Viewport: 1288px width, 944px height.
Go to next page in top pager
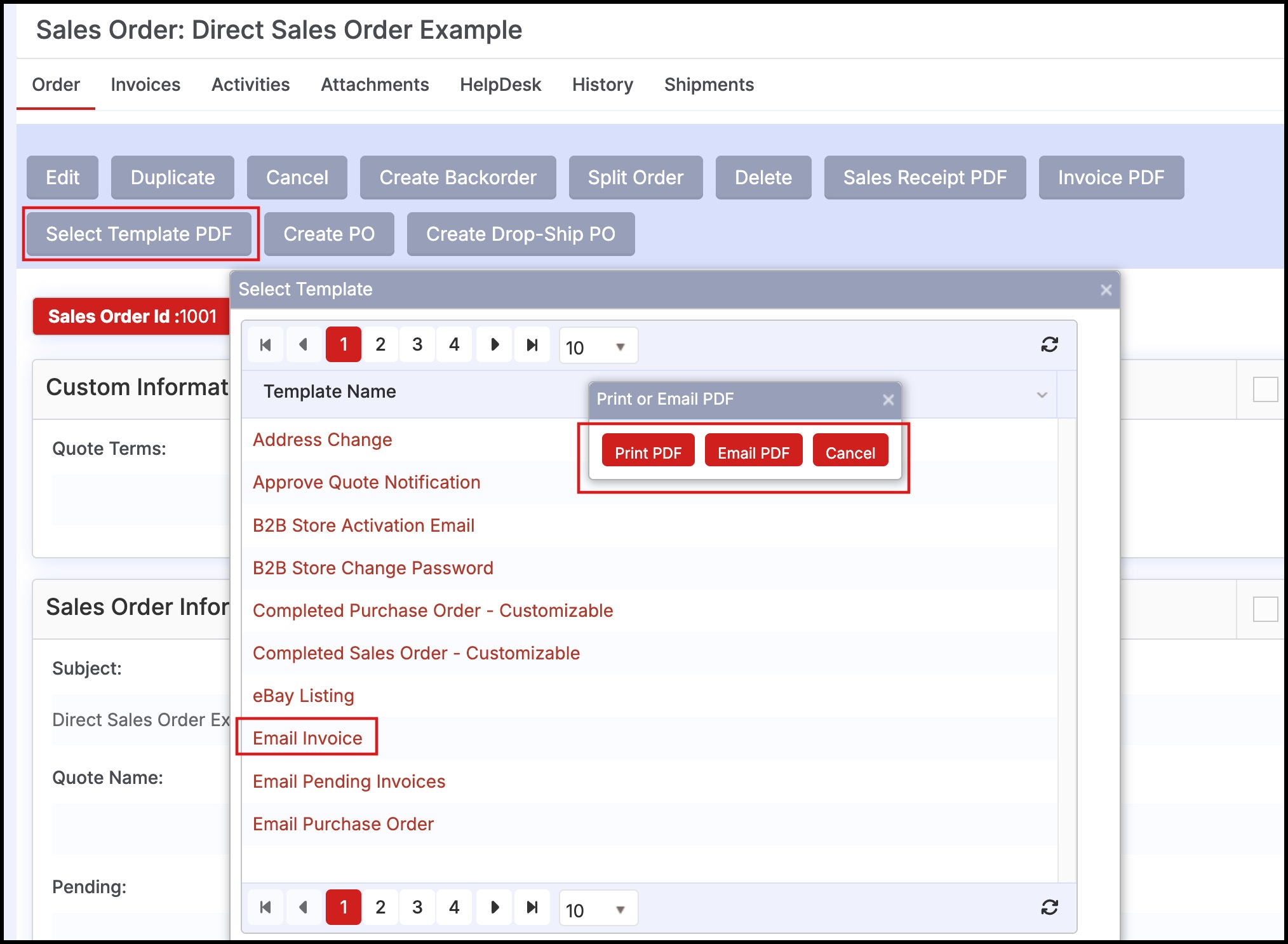click(495, 344)
